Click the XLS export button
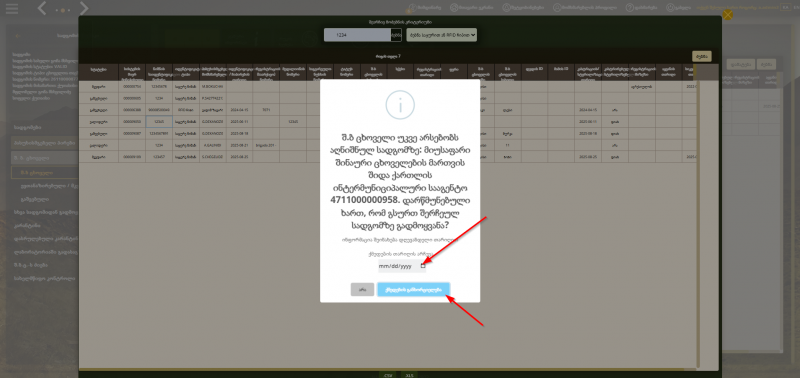 point(409,375)
